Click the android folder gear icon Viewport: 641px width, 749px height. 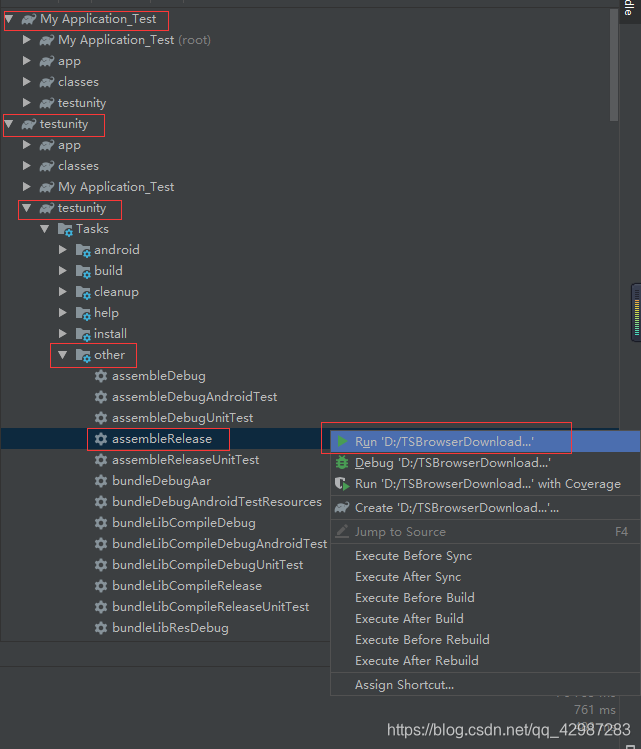click(x=83, y=251)
